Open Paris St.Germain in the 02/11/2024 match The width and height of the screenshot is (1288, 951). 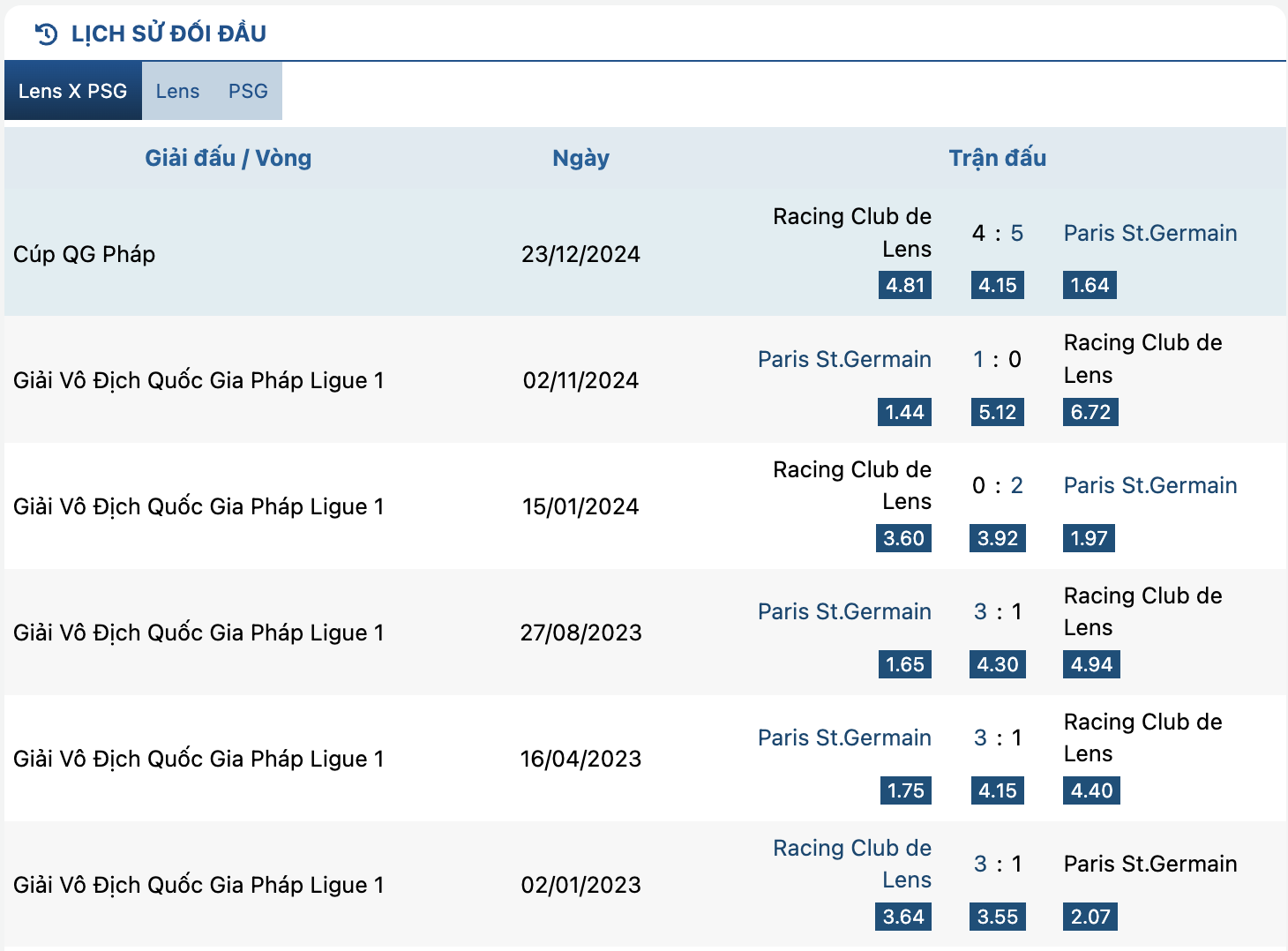coord(844,359)
